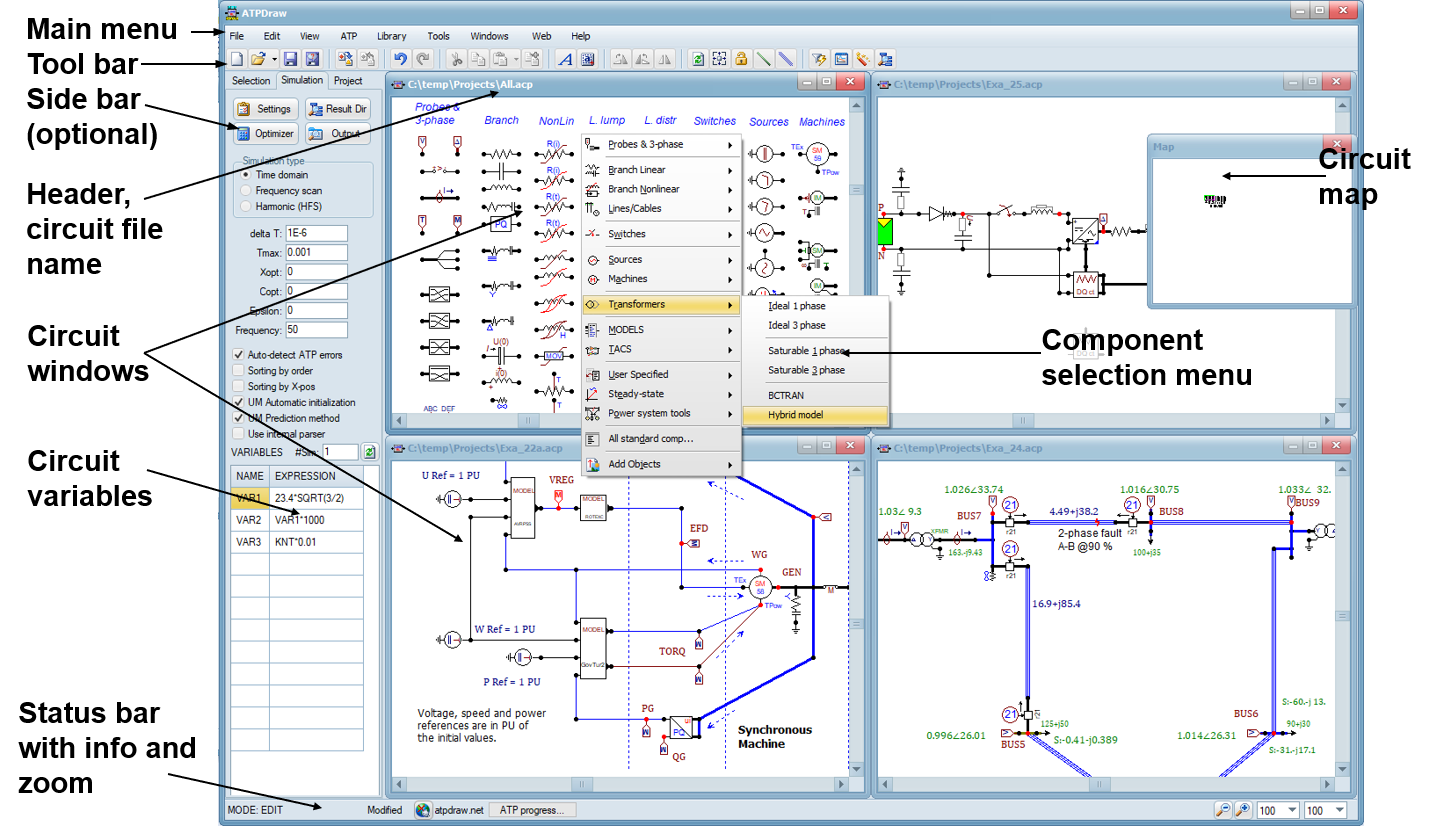Enable Use internal parser checkbox

(x=238, y=434)
